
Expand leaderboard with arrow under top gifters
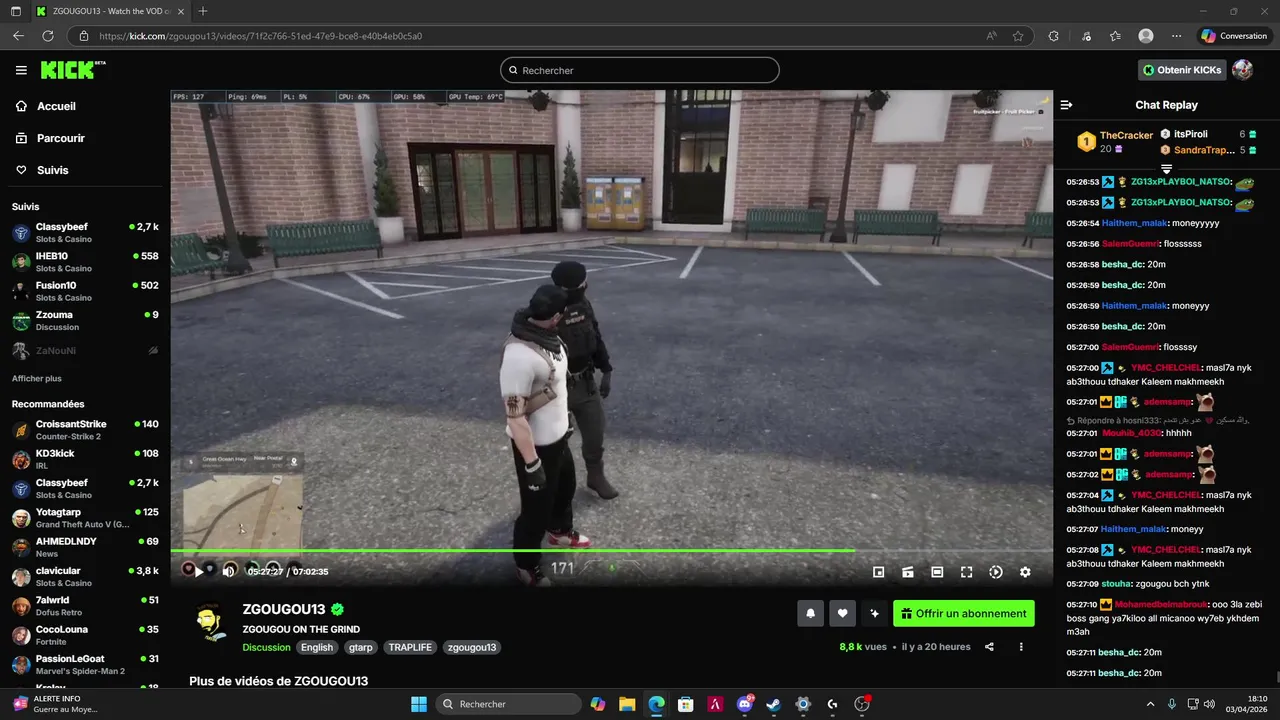click(1166, 169)
